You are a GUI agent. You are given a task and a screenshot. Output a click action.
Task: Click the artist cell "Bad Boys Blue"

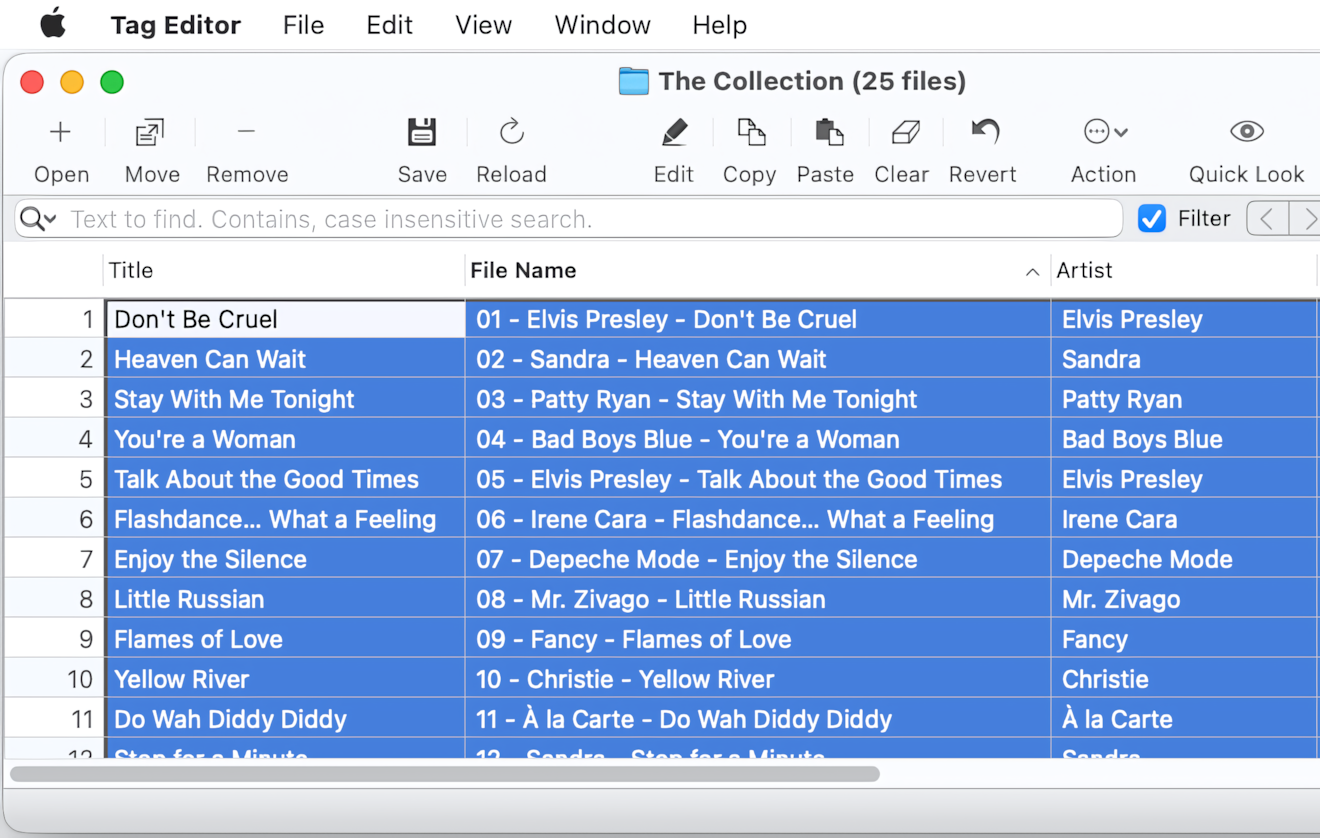1184,439
